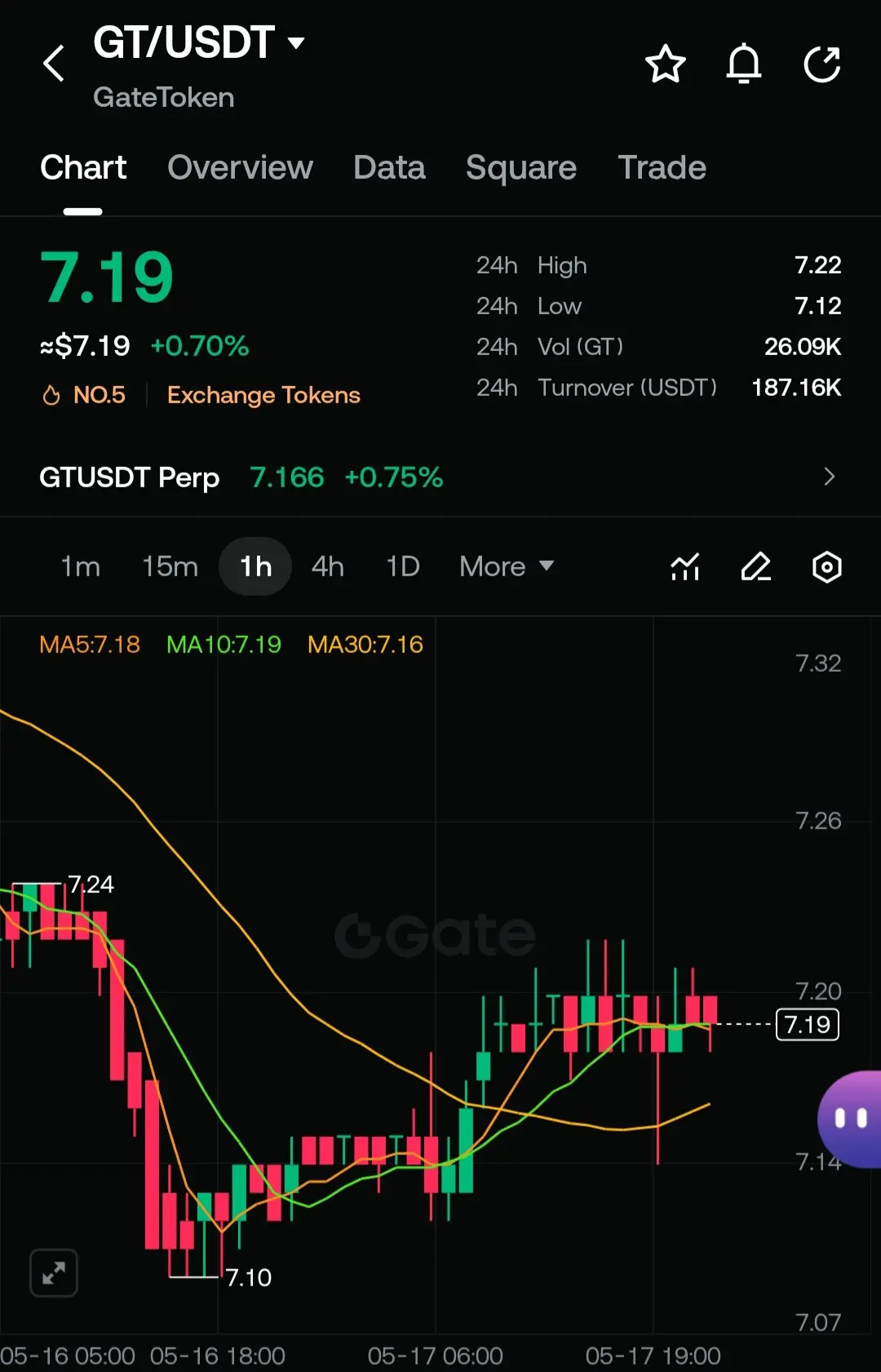Select the 4h timeframe
The image size is (881, 1372).
click(x=328, y=566)
